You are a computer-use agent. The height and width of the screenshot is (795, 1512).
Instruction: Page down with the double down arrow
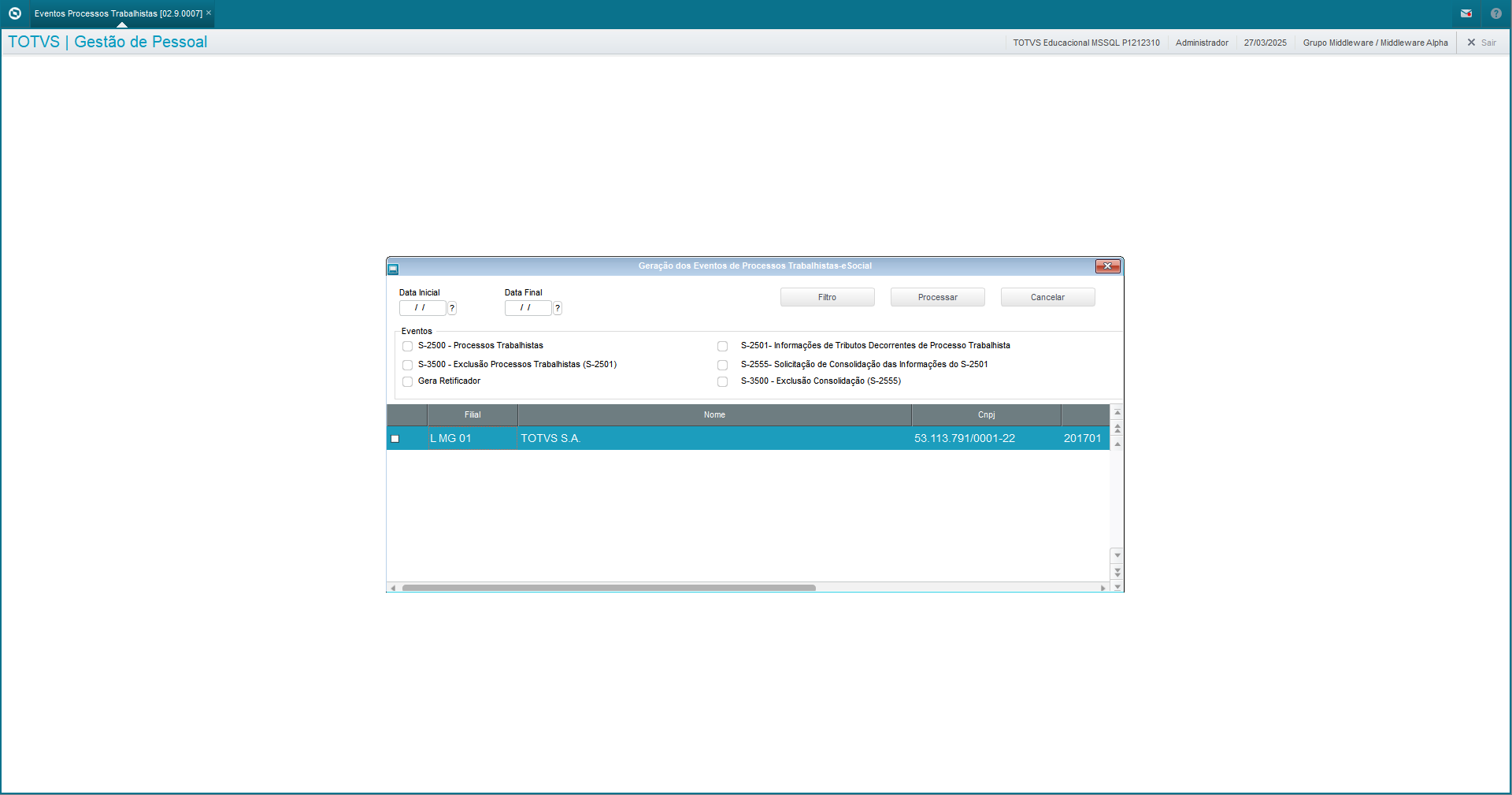1117,572
